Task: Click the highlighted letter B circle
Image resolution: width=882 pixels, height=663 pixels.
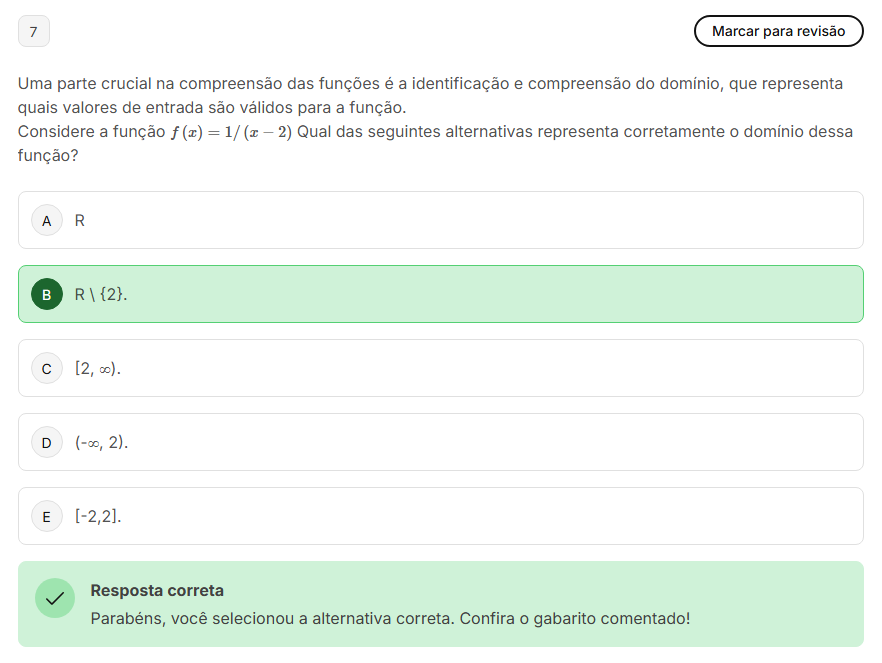Action: pos(47,295)
